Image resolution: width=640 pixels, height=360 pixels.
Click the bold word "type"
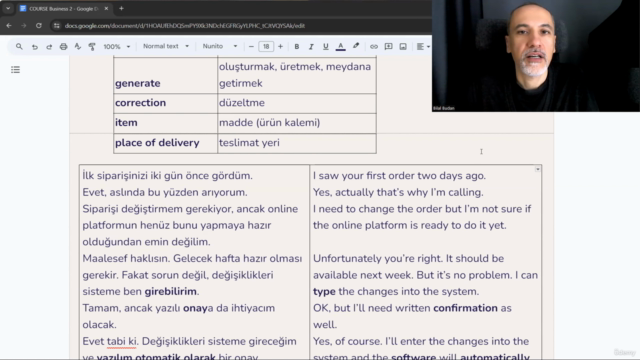(x=324, y=292)
